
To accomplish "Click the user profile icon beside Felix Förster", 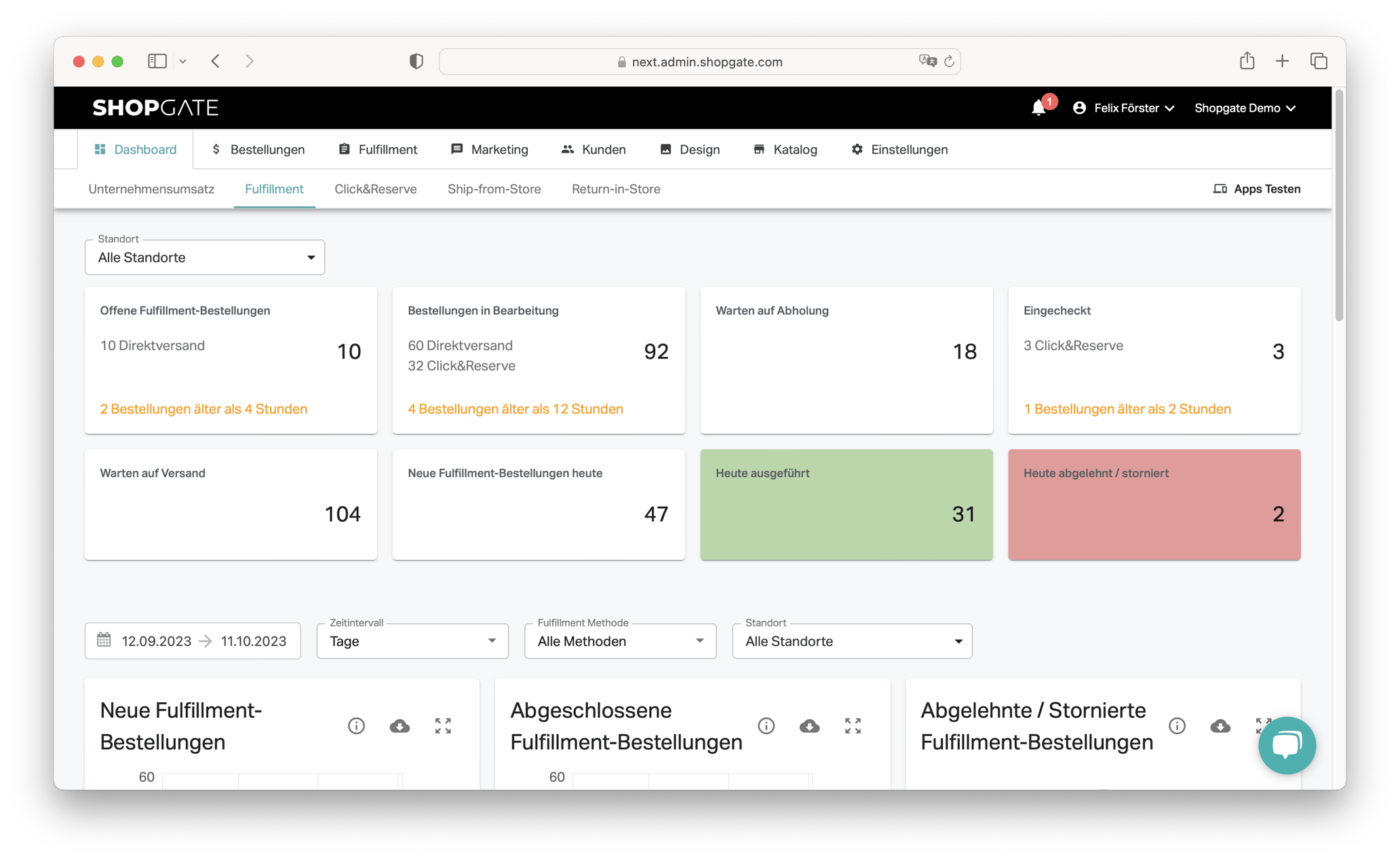I will tap(1078, 107).
